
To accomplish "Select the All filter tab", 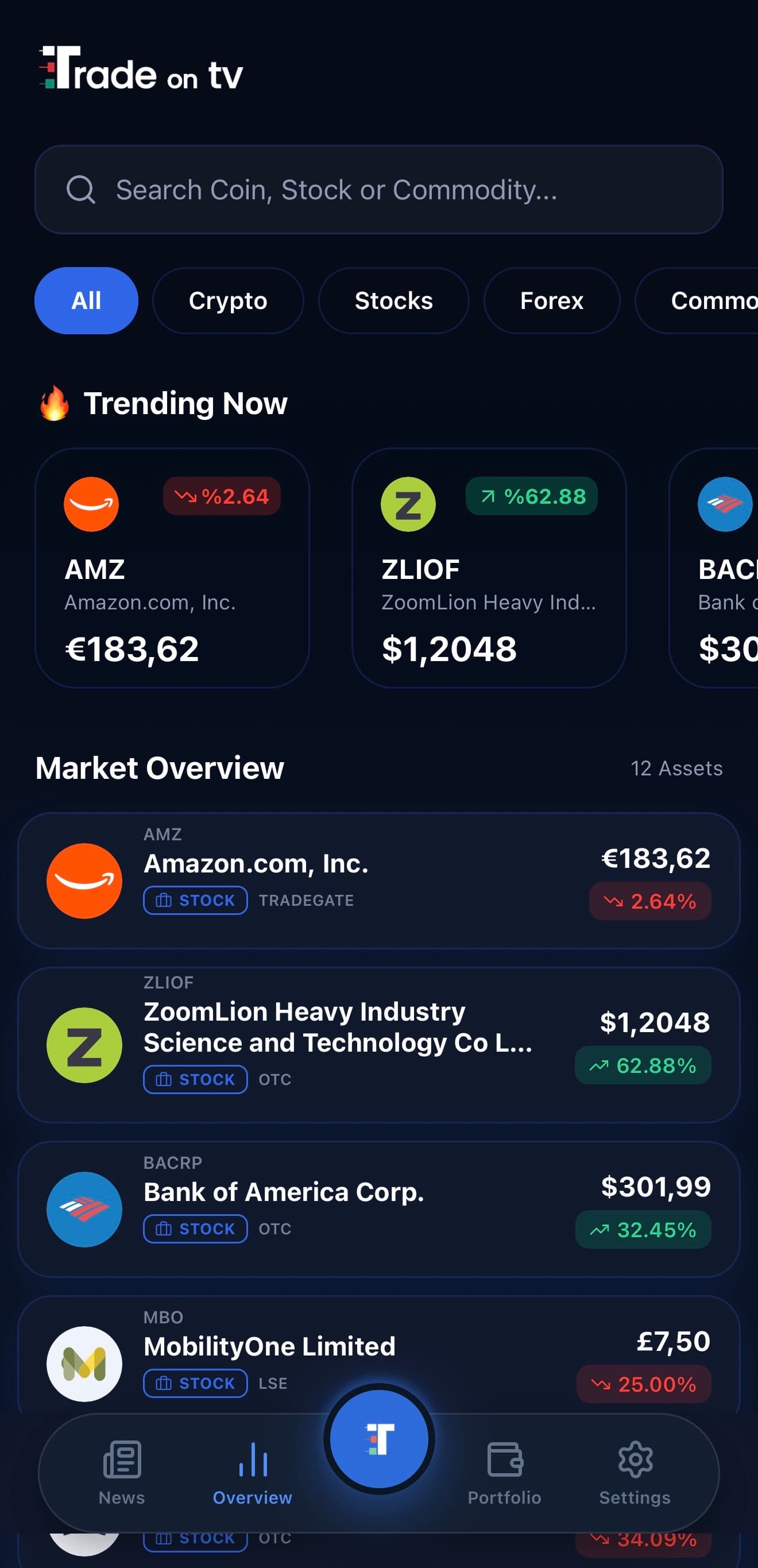I will (86, 301).
